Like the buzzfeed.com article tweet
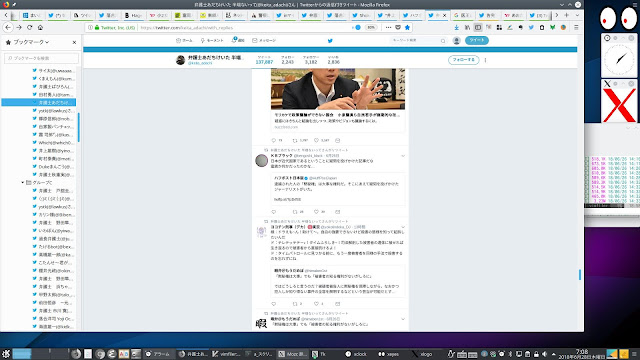The height and width of the screenshot is (360, 640). pyautogui.click(x=316, y=140)
